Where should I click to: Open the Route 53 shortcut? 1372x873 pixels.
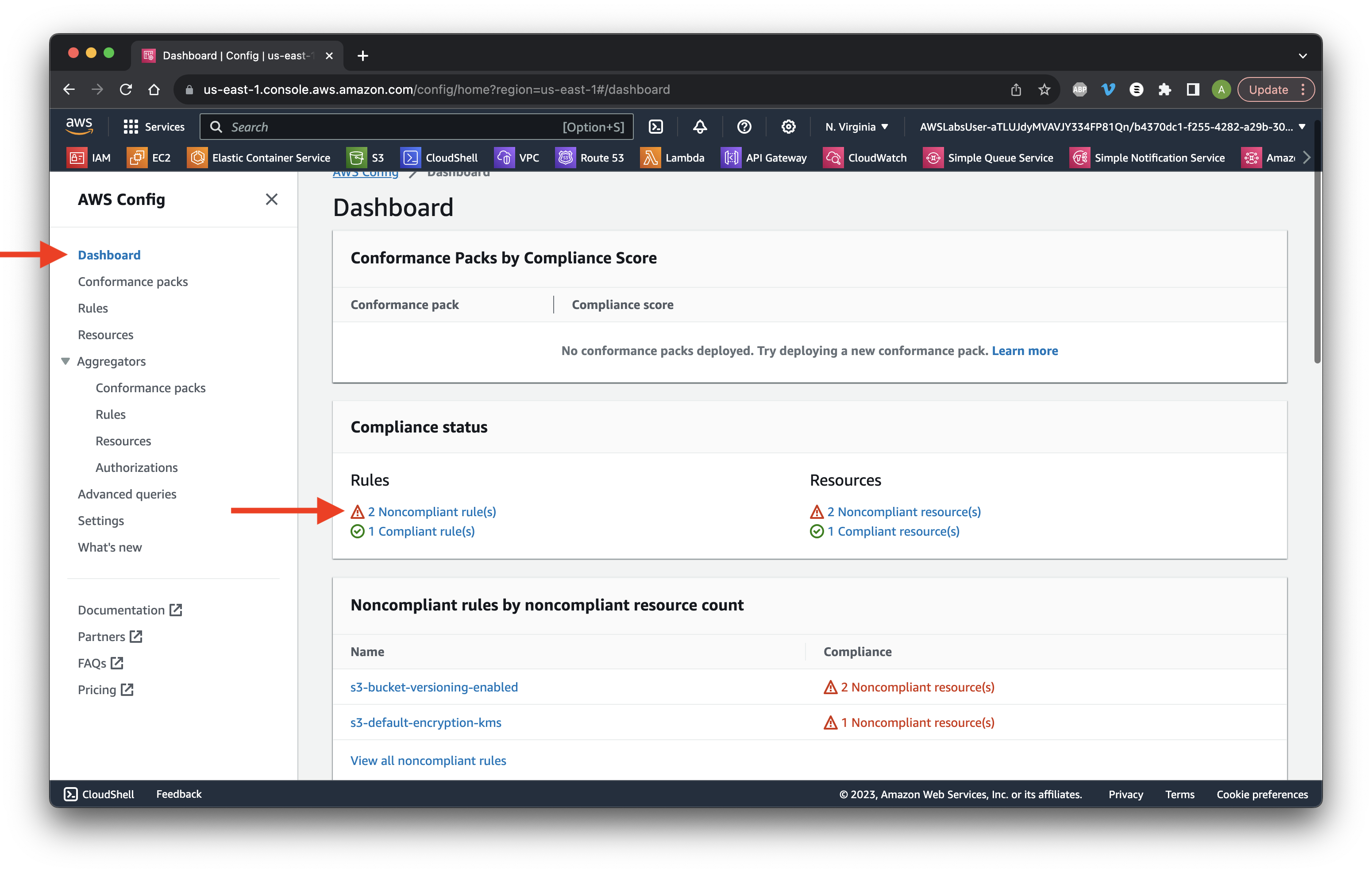590,158
